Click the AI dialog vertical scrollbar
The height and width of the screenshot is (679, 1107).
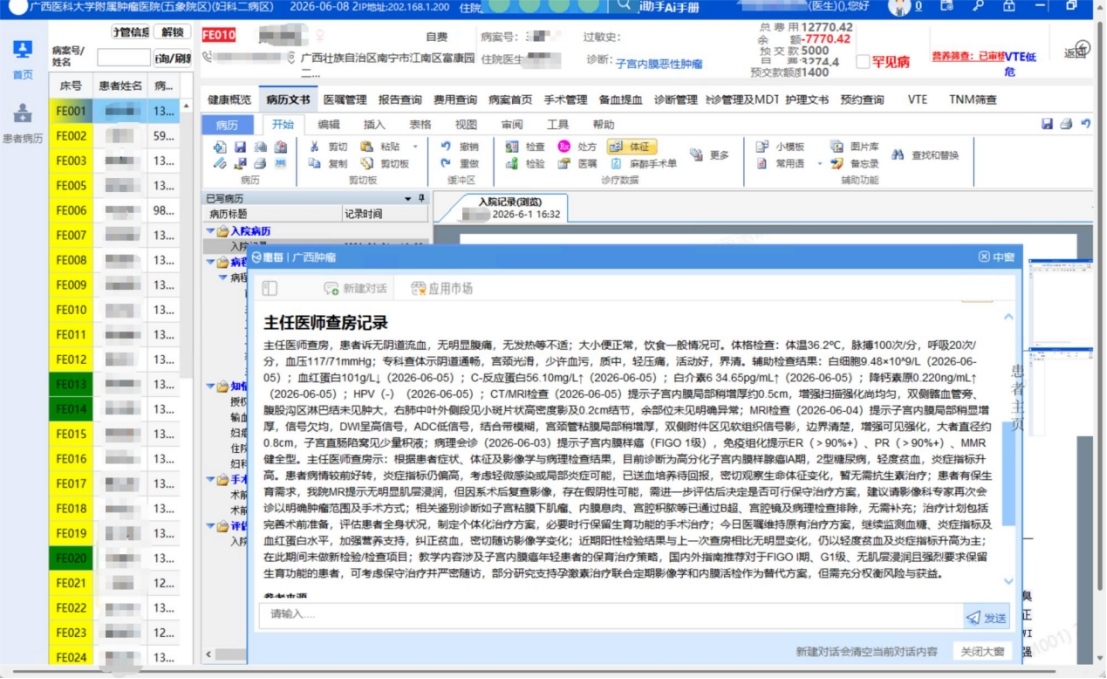(1008, 473)
